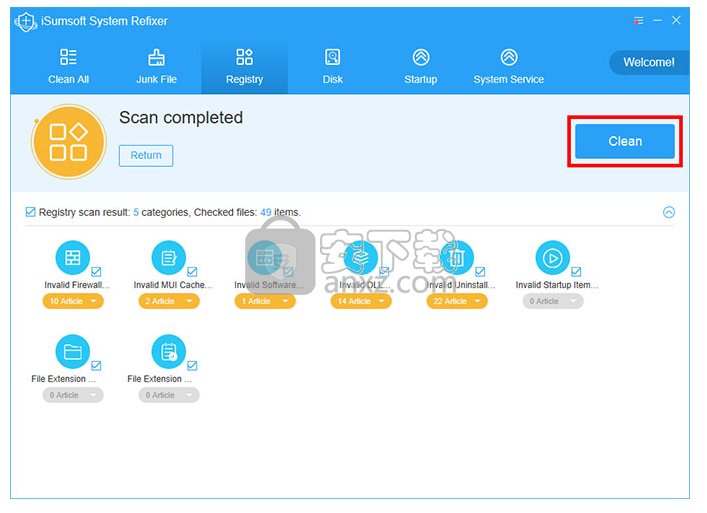Uncheck the Invalid Software checkbox
This screenshot has width=707, height=513.
tap(288, 271)
